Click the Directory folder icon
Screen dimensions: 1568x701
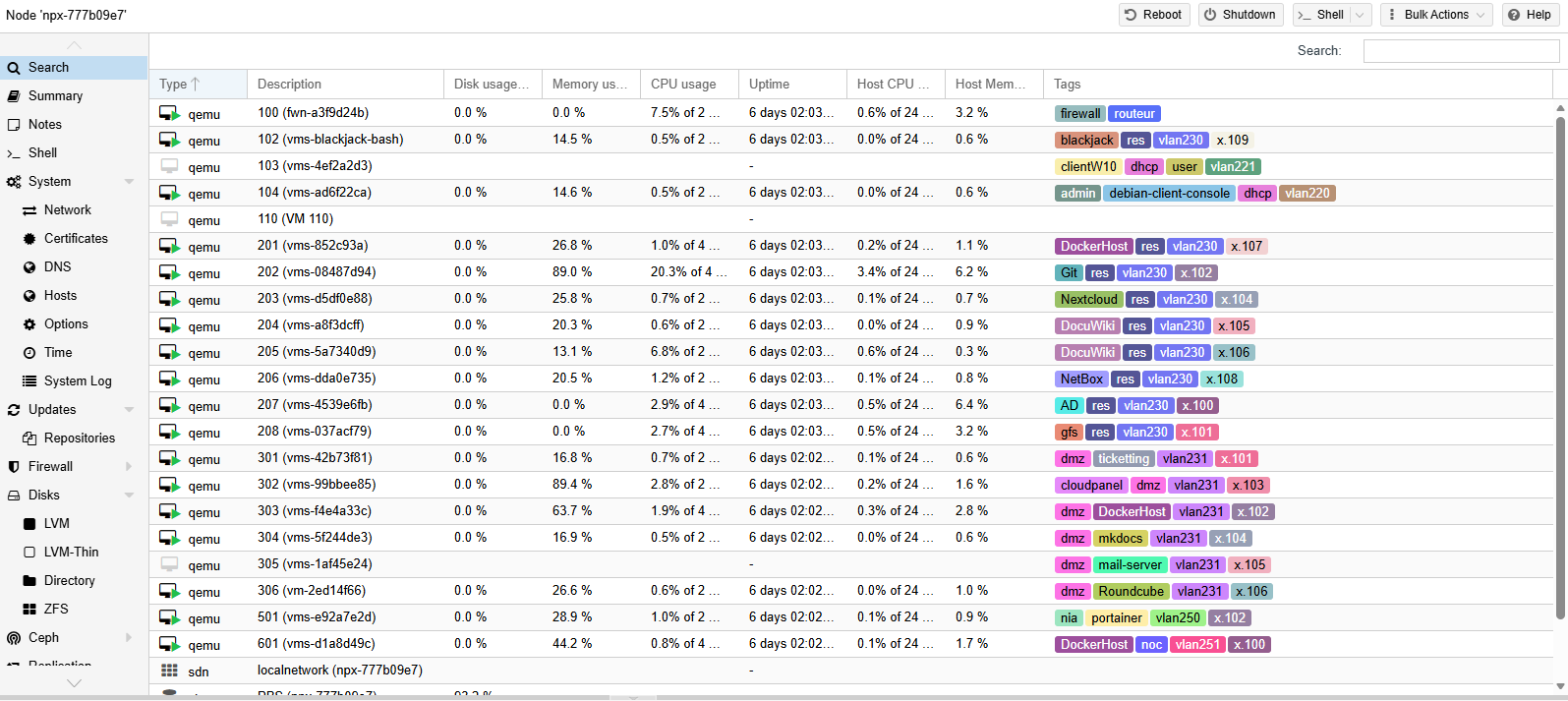pyautogui.click(x=29, y=581)
